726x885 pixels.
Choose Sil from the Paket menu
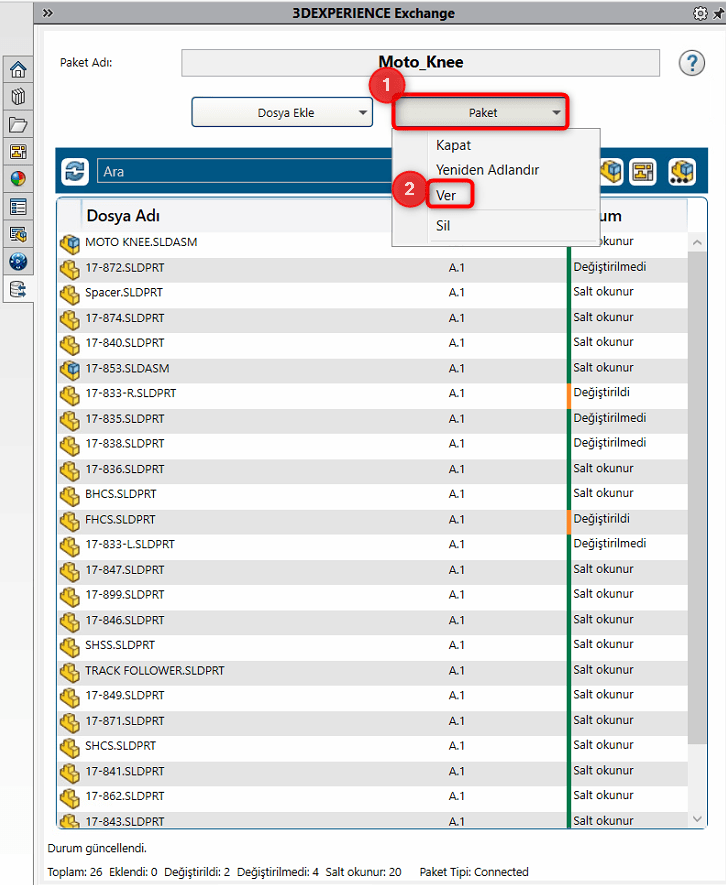coord(443,226)
